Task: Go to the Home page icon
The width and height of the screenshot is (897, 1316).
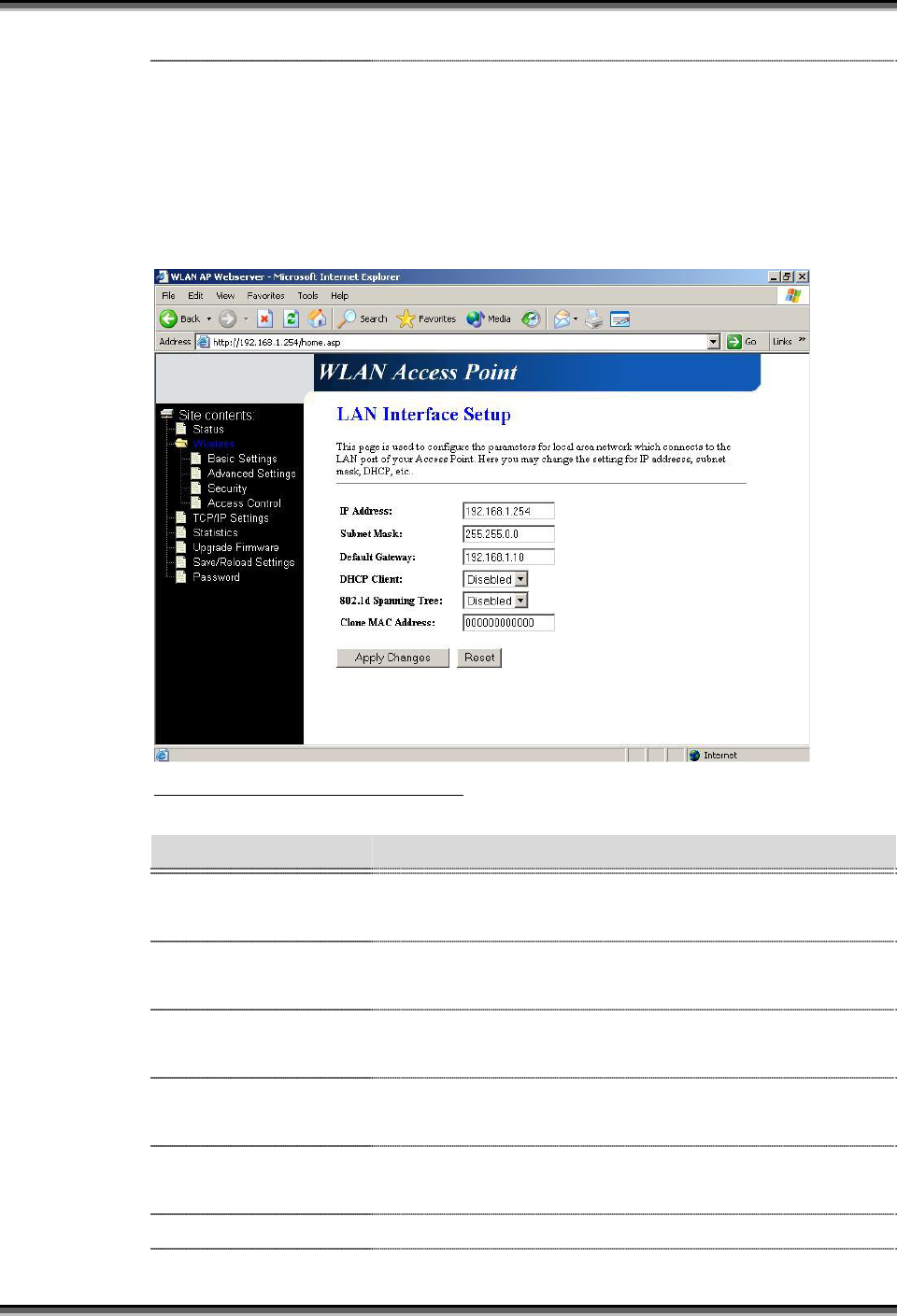Action: tap(318, 318)
